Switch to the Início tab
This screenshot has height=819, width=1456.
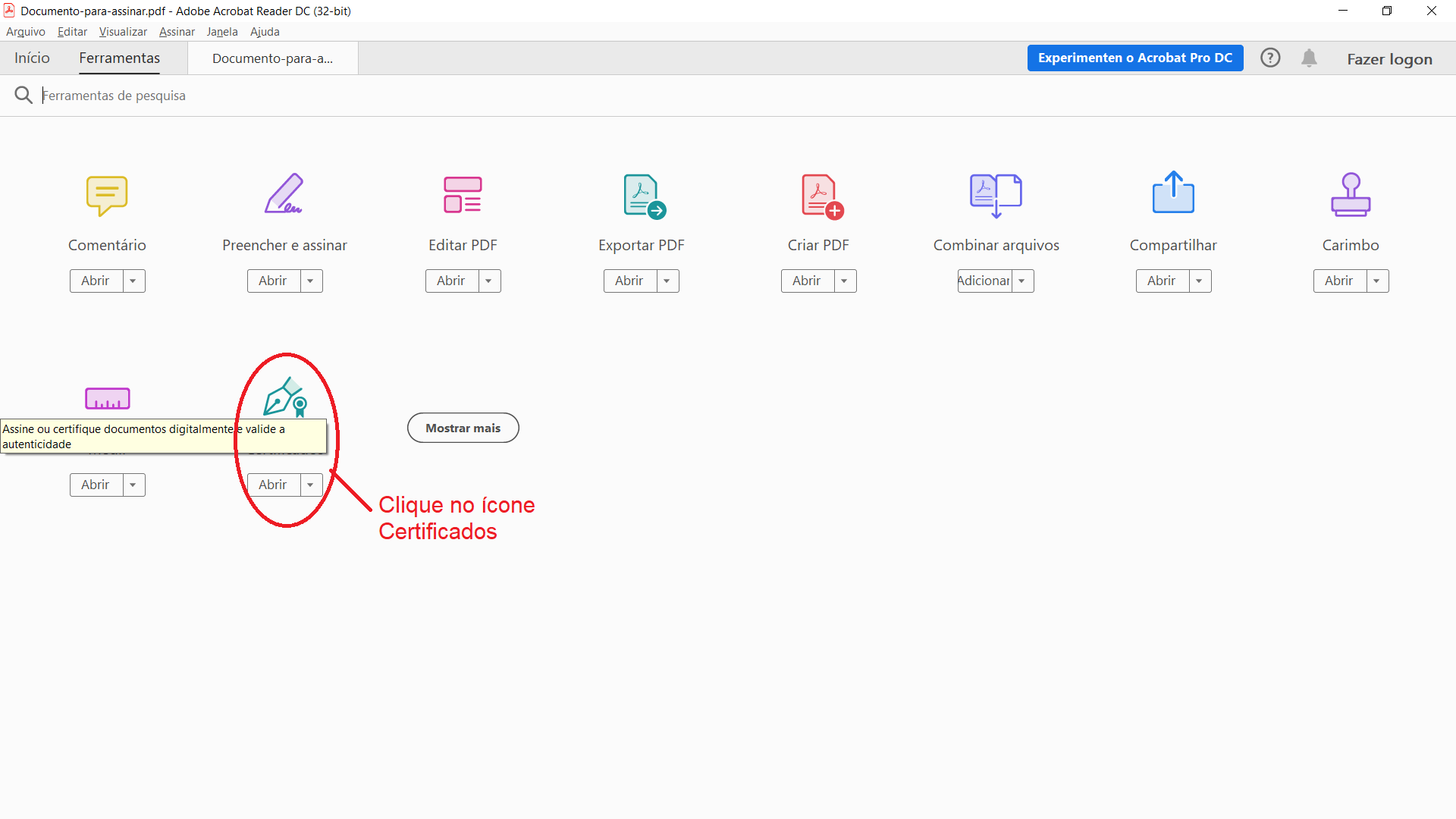[x=32, y=58]
